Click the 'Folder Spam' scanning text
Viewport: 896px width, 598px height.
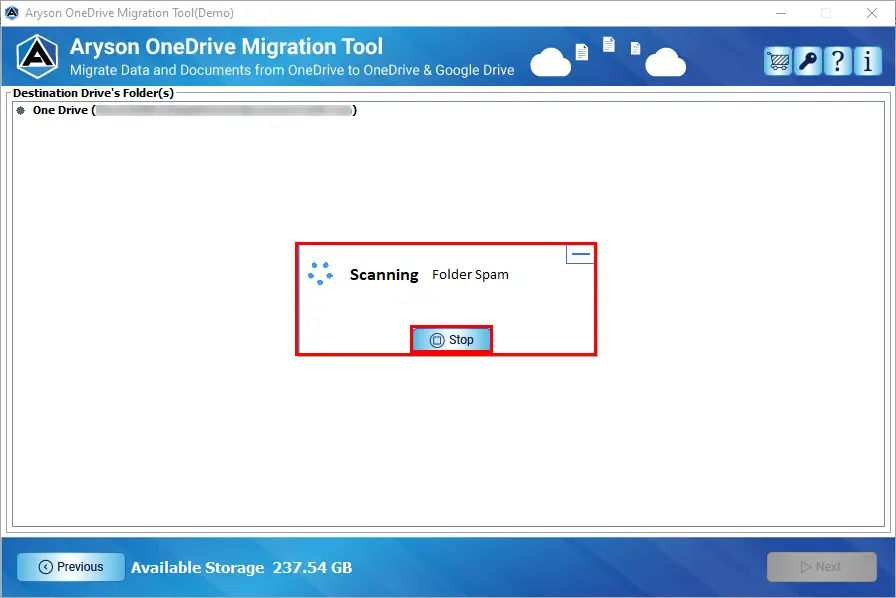(x=470, y=274)
